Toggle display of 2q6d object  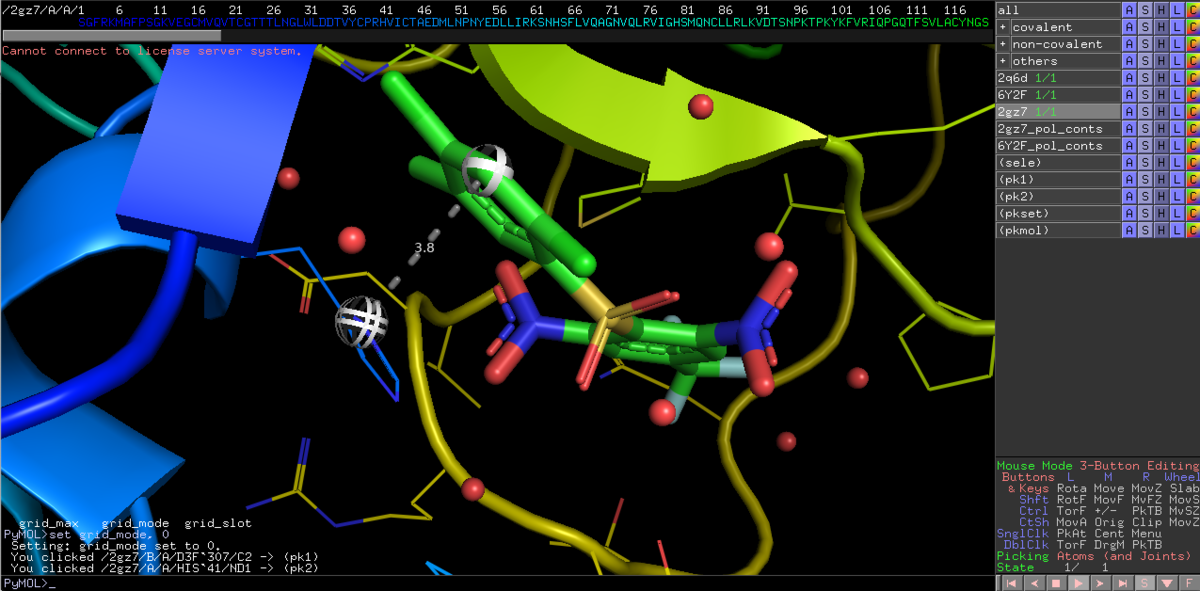tap(1058, 78)
